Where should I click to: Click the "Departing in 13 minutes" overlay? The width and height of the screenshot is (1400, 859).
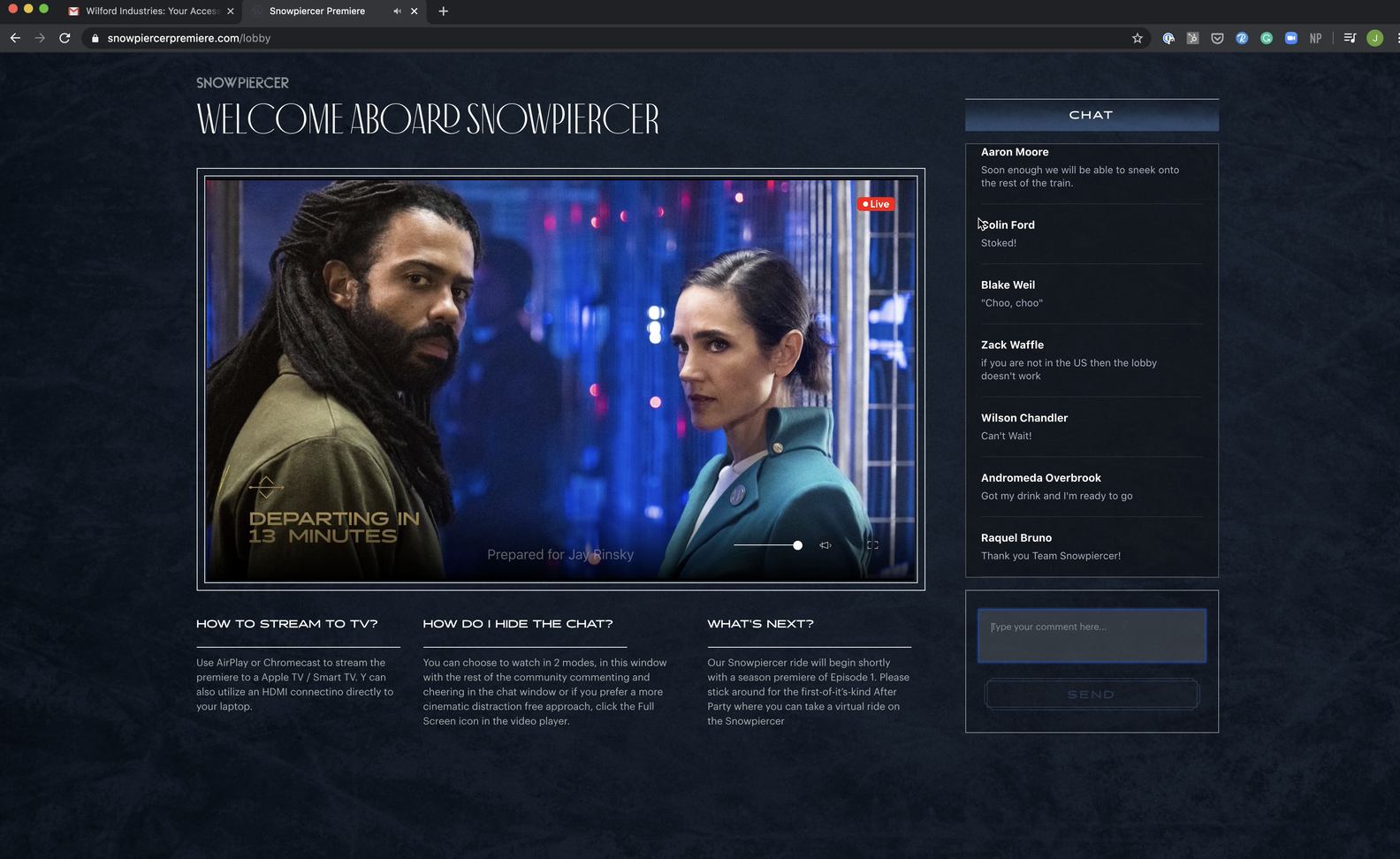(334, 527)
